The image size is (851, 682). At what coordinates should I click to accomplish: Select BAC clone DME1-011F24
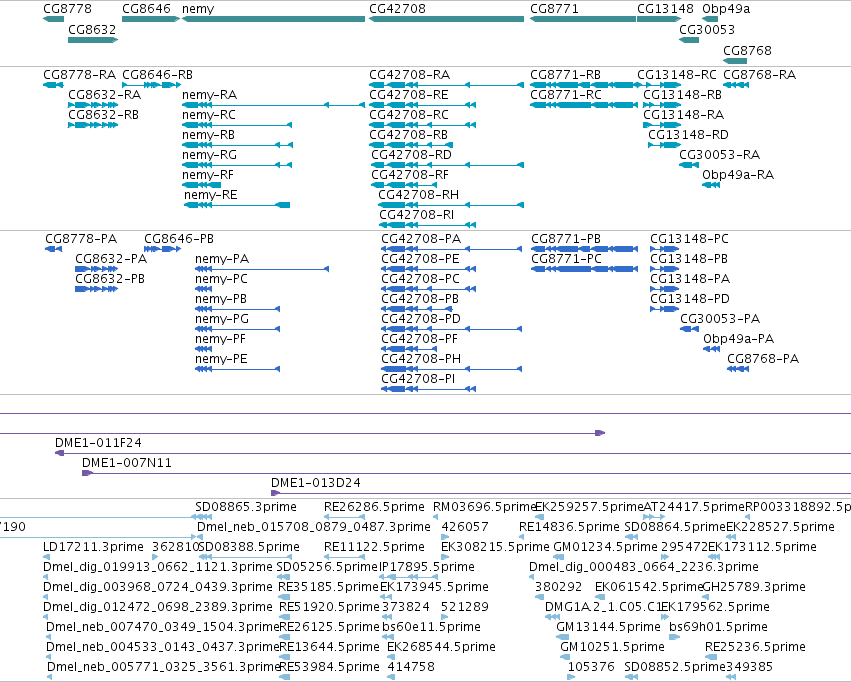tap(453, 453)
